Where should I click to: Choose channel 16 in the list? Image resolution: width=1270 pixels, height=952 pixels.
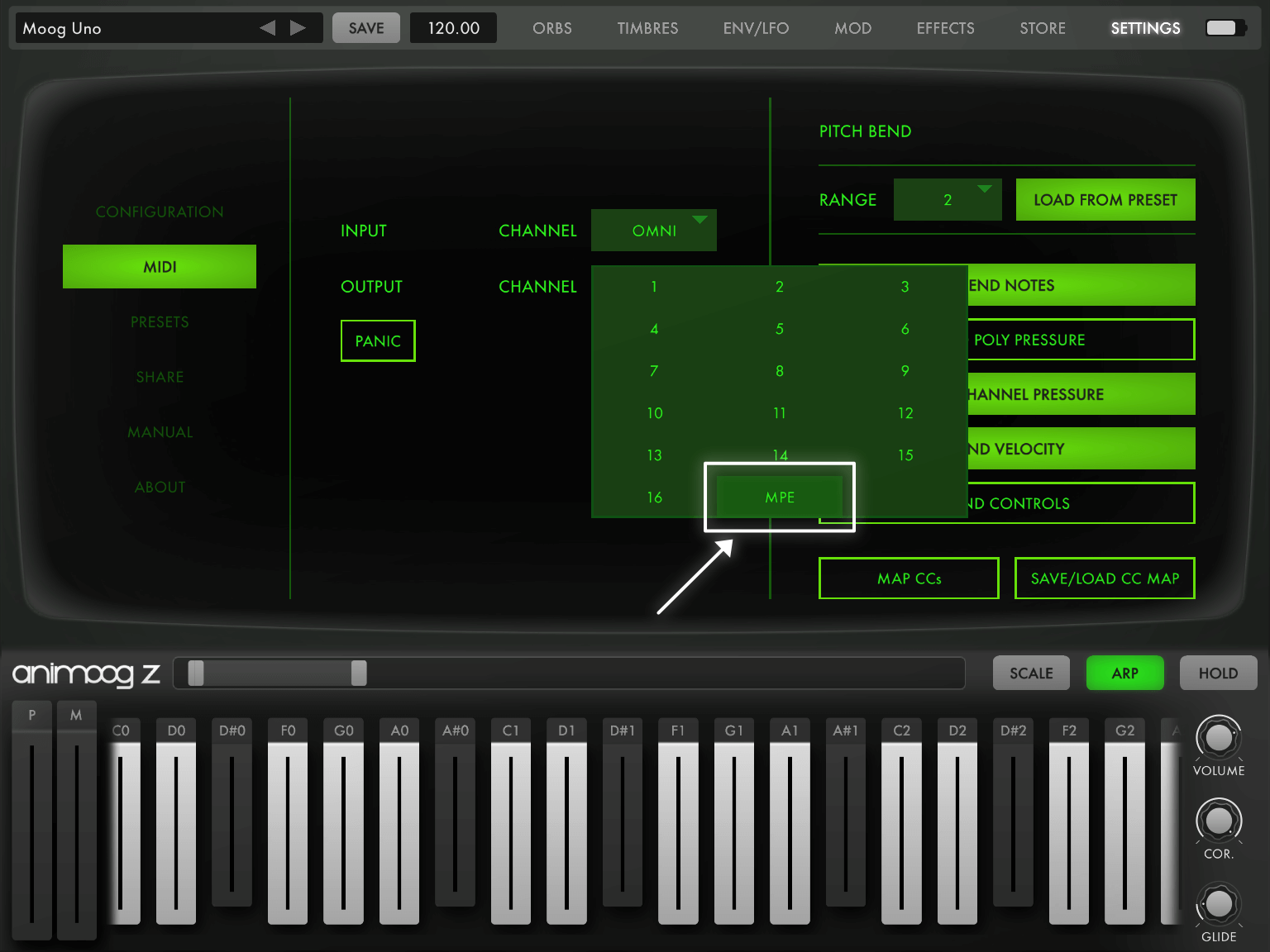coord(654,497)
